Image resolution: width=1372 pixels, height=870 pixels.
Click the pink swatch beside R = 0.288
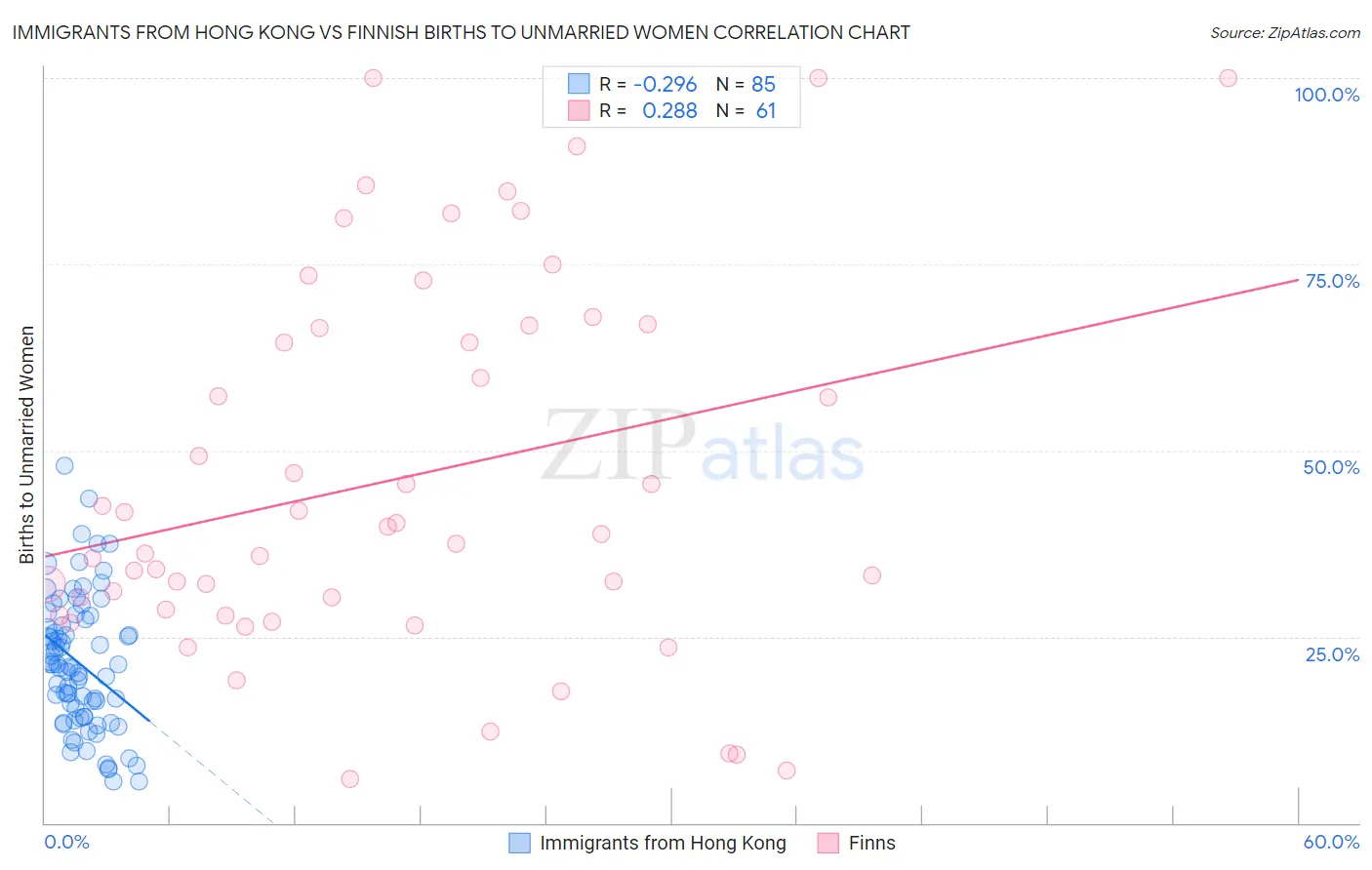point(579,110)
